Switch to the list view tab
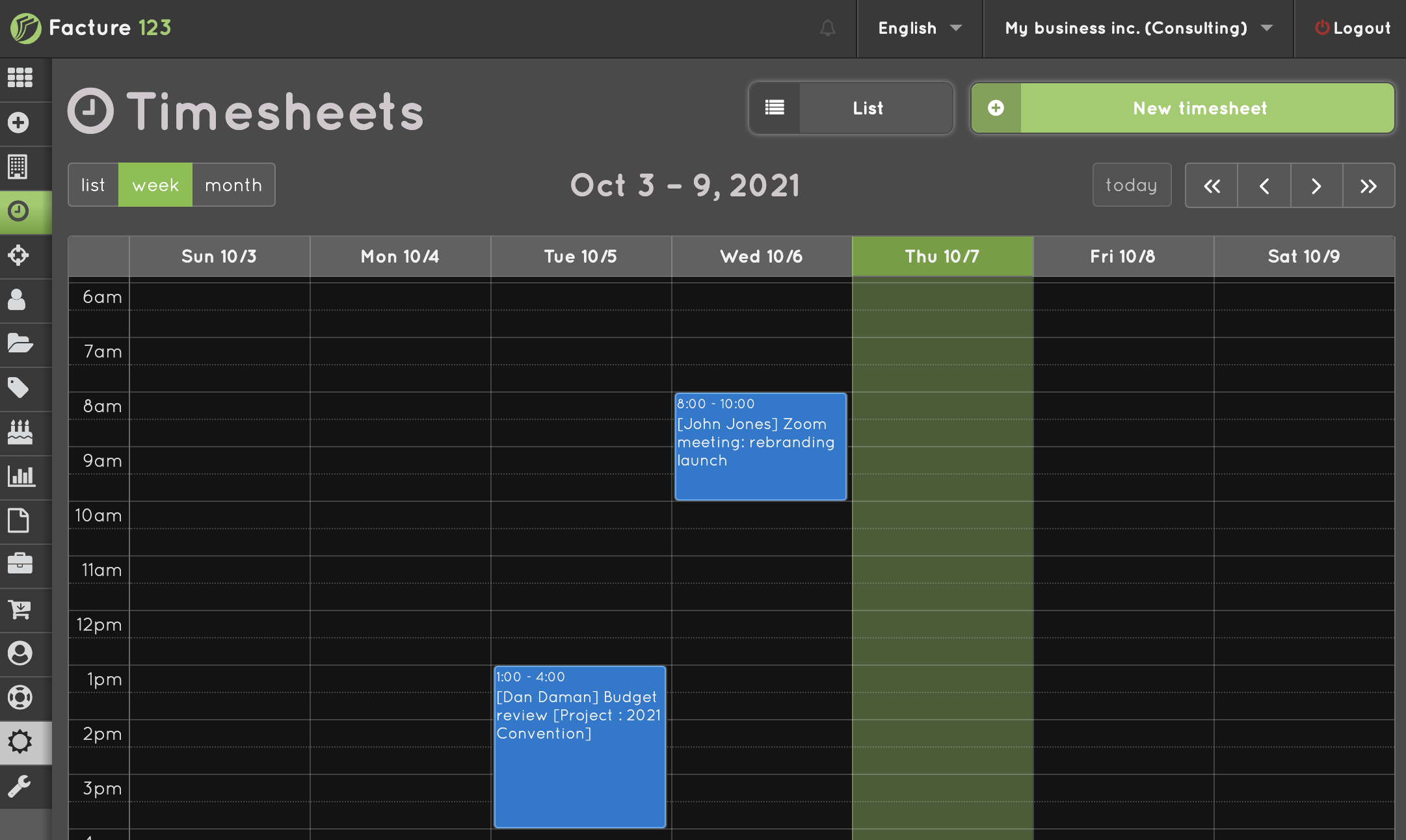 pyautogui.click(x=93, y=185)
